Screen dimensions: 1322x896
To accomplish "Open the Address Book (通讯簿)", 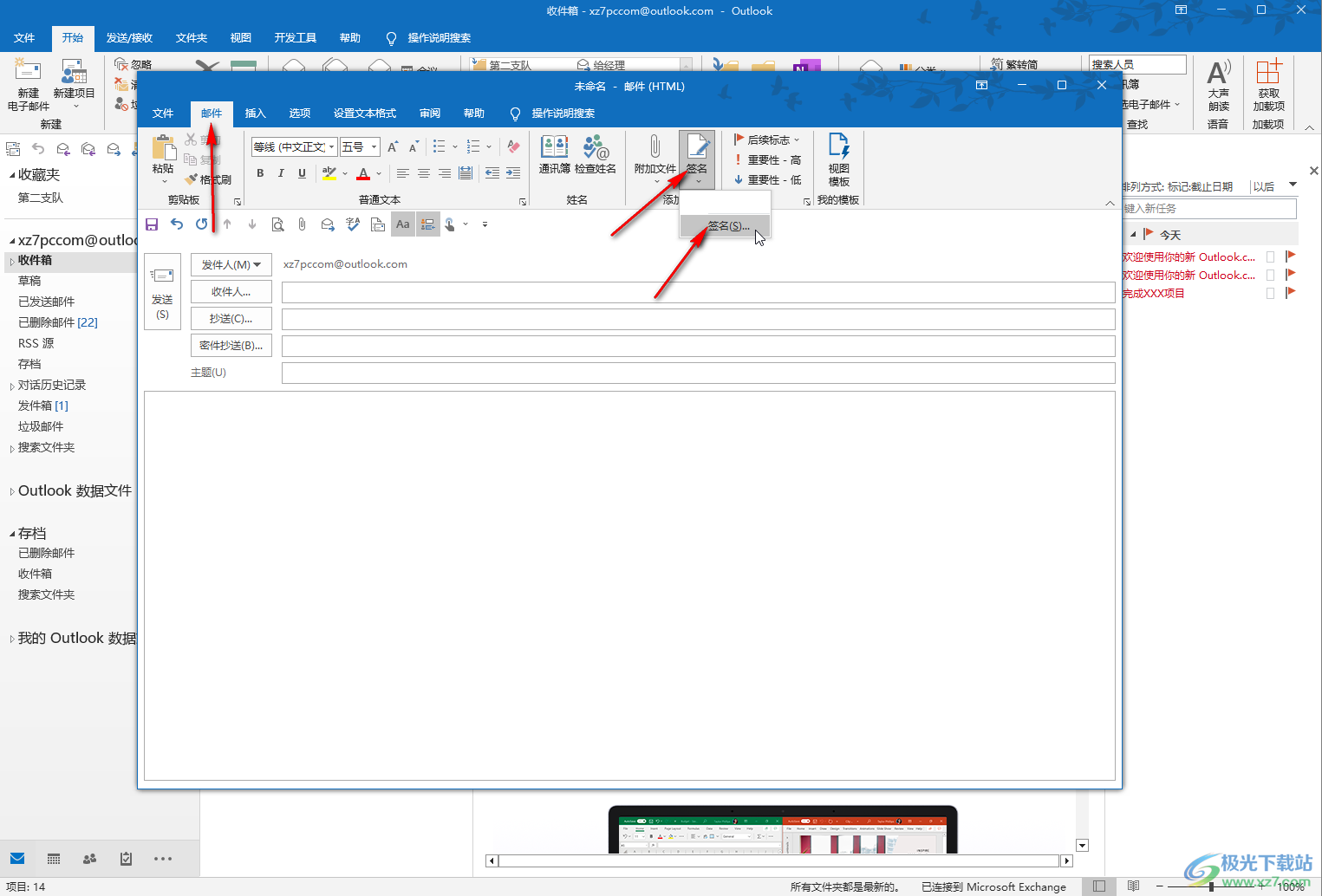I will pos(555,154).
